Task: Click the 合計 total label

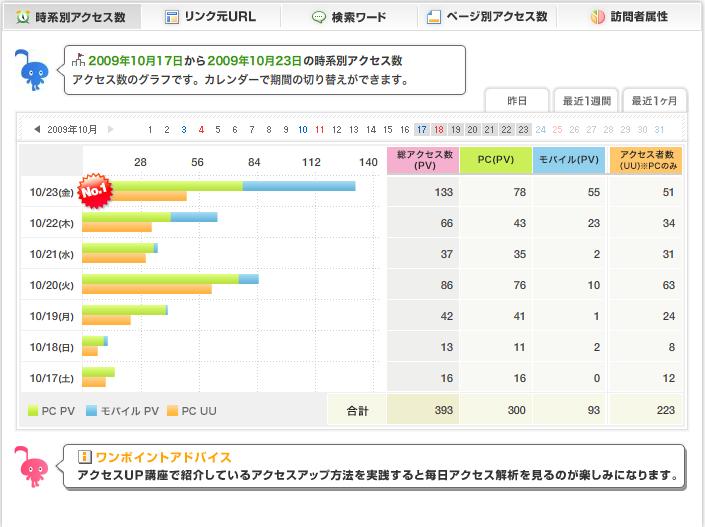Action: click(357, 410)
